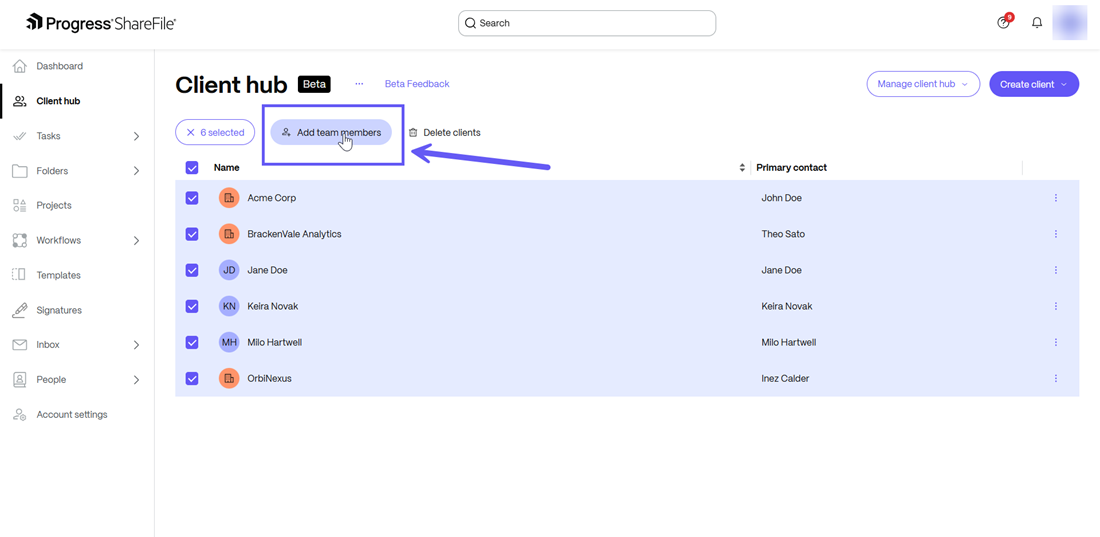Sort by Name column sort arrows
Viewport: 1100px width, 537px height.
(742, 168)
